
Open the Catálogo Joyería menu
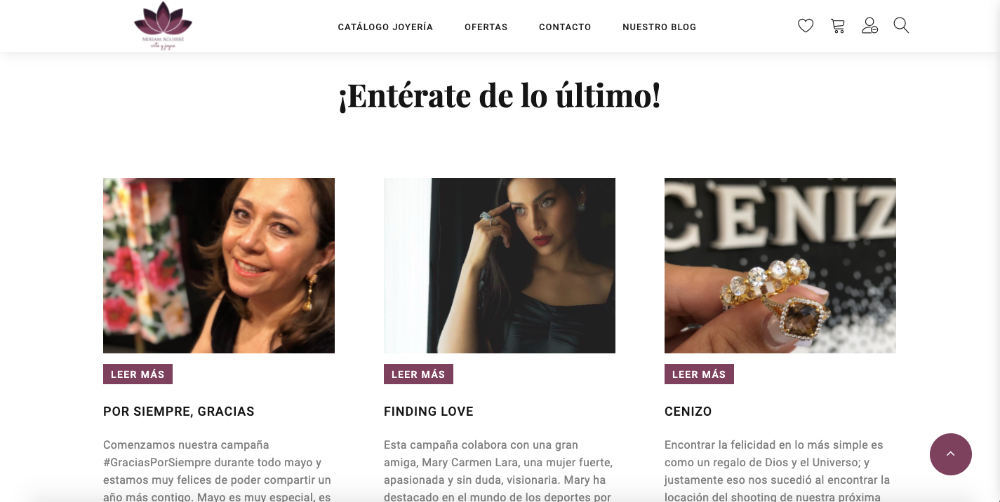[385, 27]
